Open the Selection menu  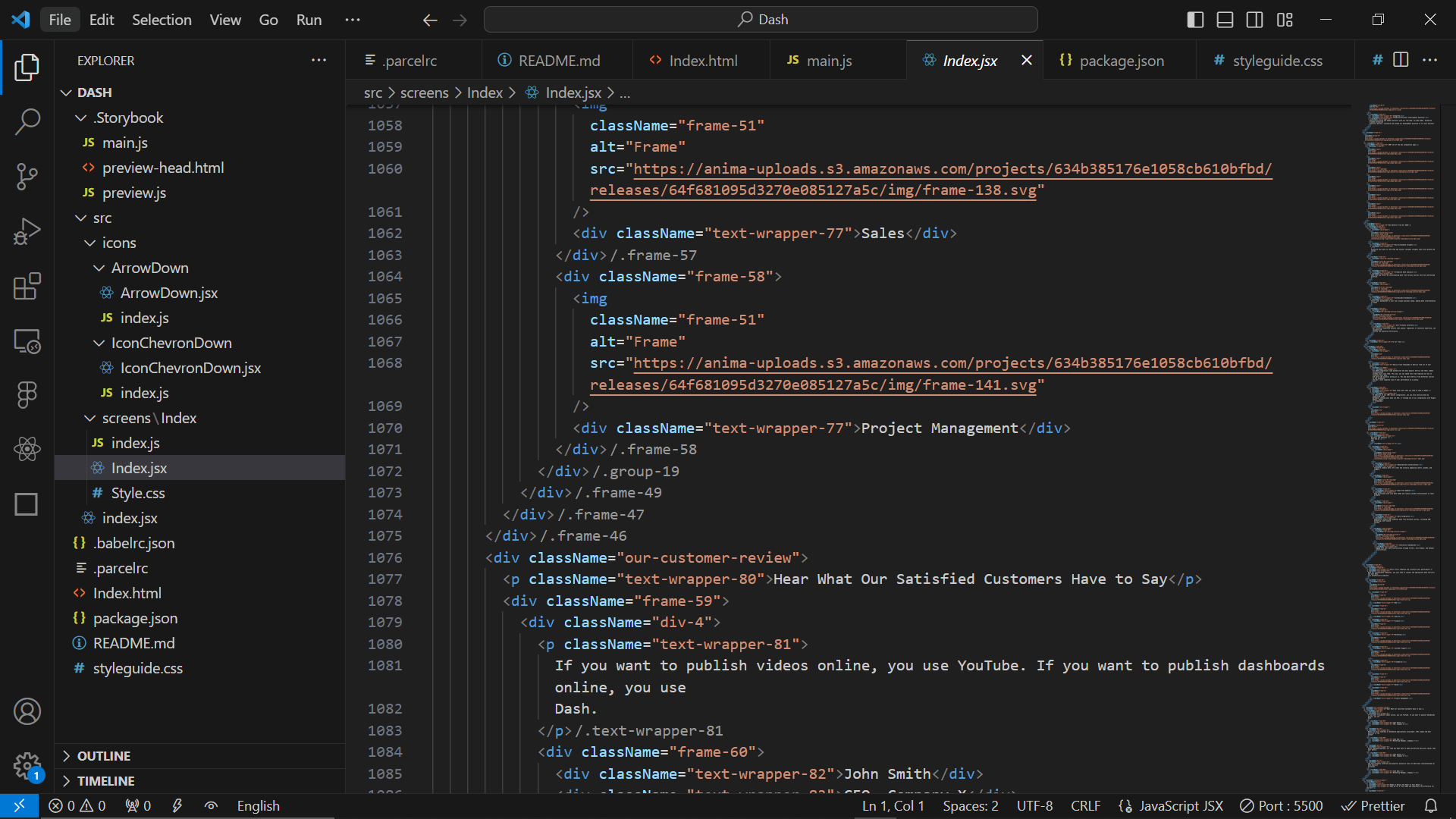click(x=162, y=20)
